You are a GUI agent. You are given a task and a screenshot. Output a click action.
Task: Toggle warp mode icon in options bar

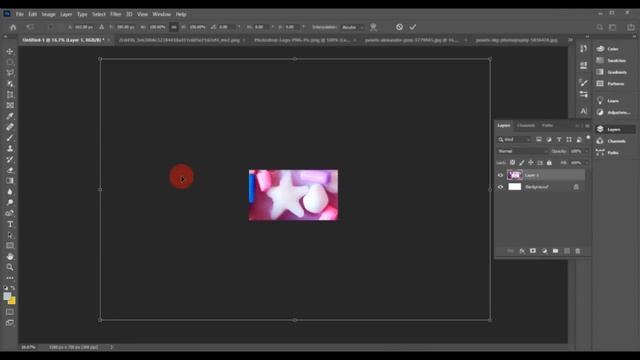(373, 27)
